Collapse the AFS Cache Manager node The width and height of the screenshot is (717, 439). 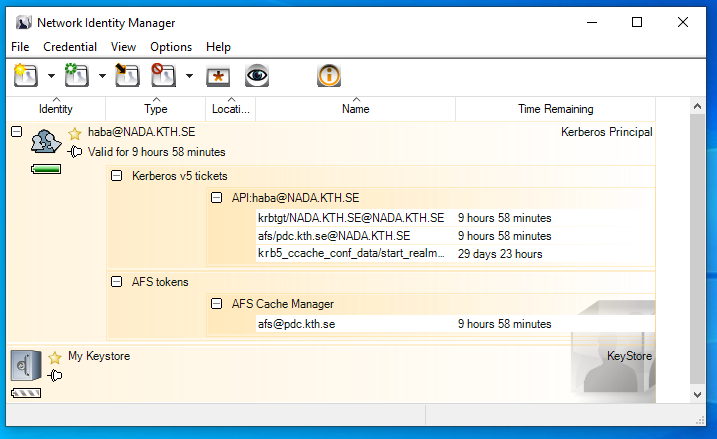216,303
